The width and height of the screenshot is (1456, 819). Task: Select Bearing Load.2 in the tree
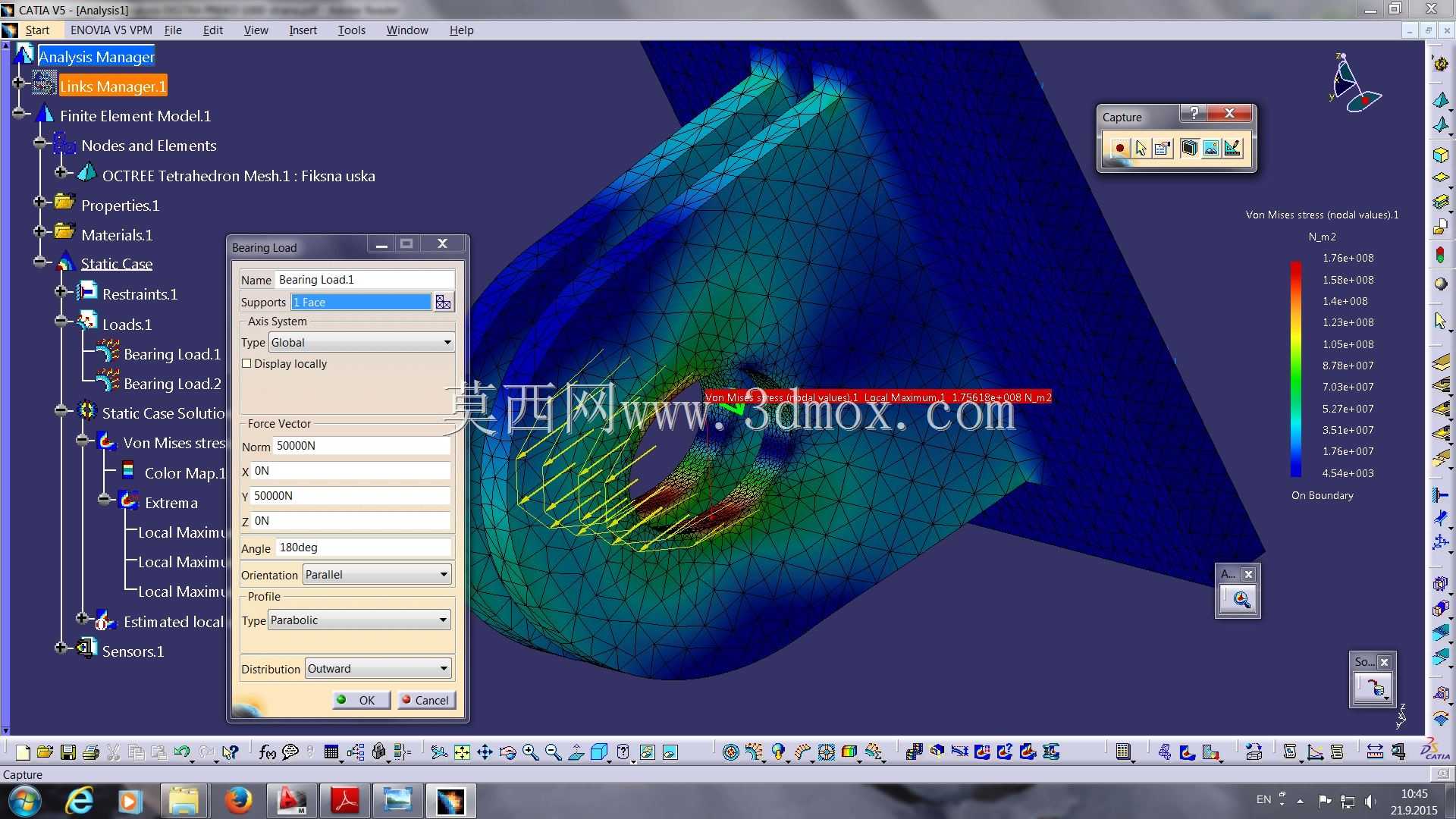pyautogui.click(x=172, y=384)
